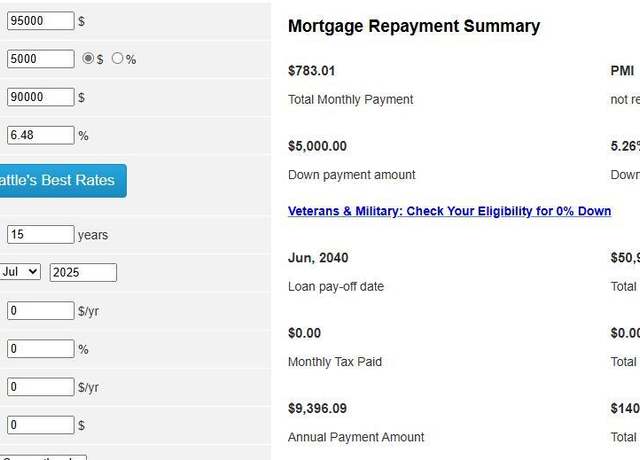Click the first $/yr field showing 0
The height and width of the screenshot is (460, 640).
(x=40, y=311)
